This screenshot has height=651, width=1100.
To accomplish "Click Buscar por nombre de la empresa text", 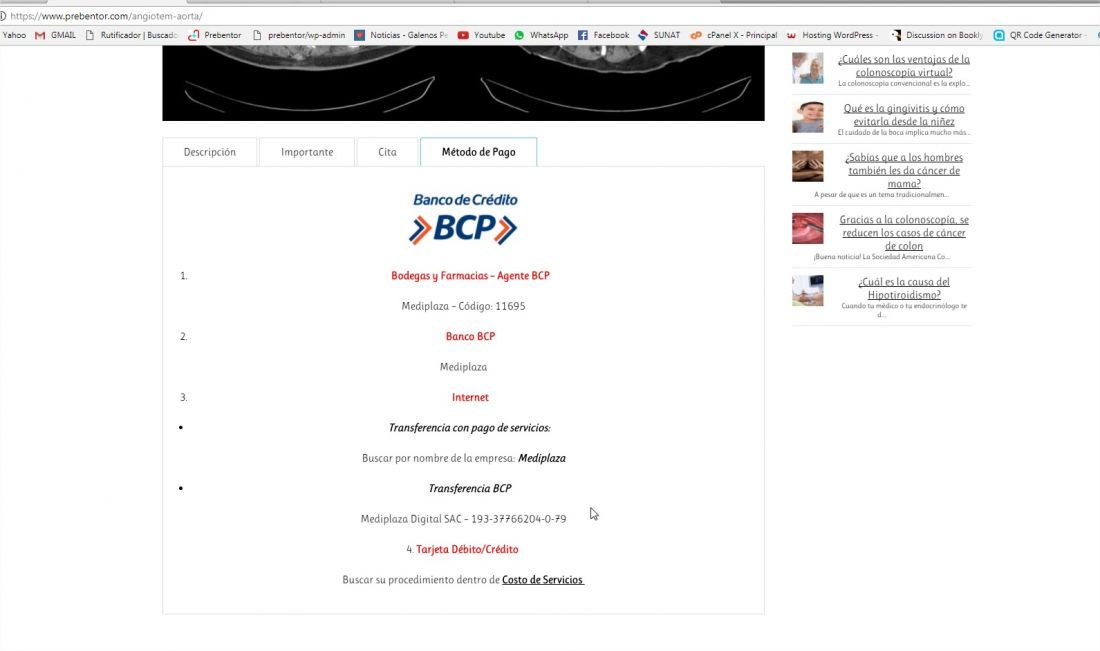I will (x=438, y=458).
